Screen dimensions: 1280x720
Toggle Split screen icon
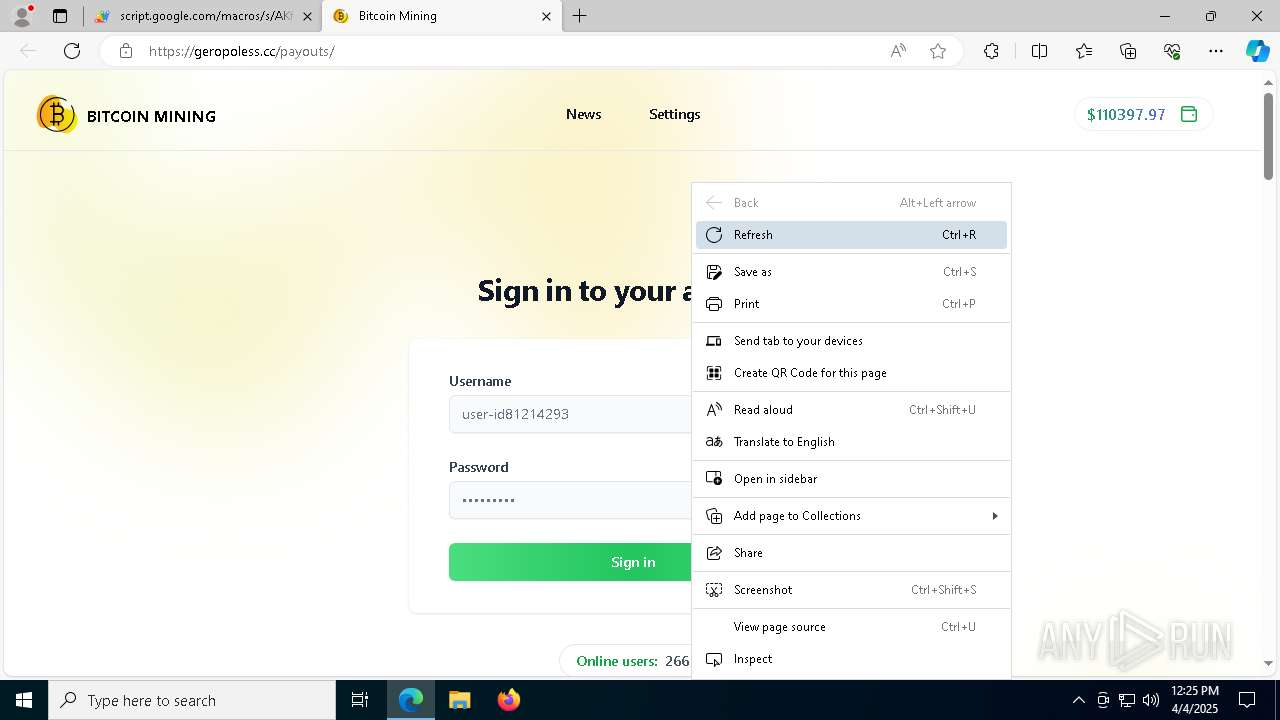[1039, 51]
